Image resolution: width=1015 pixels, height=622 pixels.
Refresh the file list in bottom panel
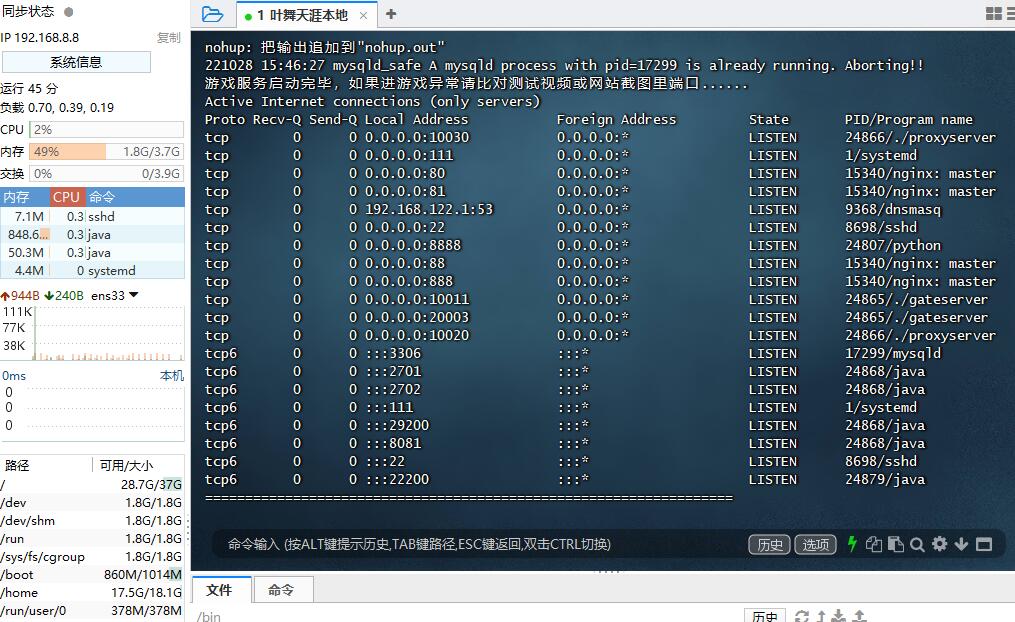(802, 616)
